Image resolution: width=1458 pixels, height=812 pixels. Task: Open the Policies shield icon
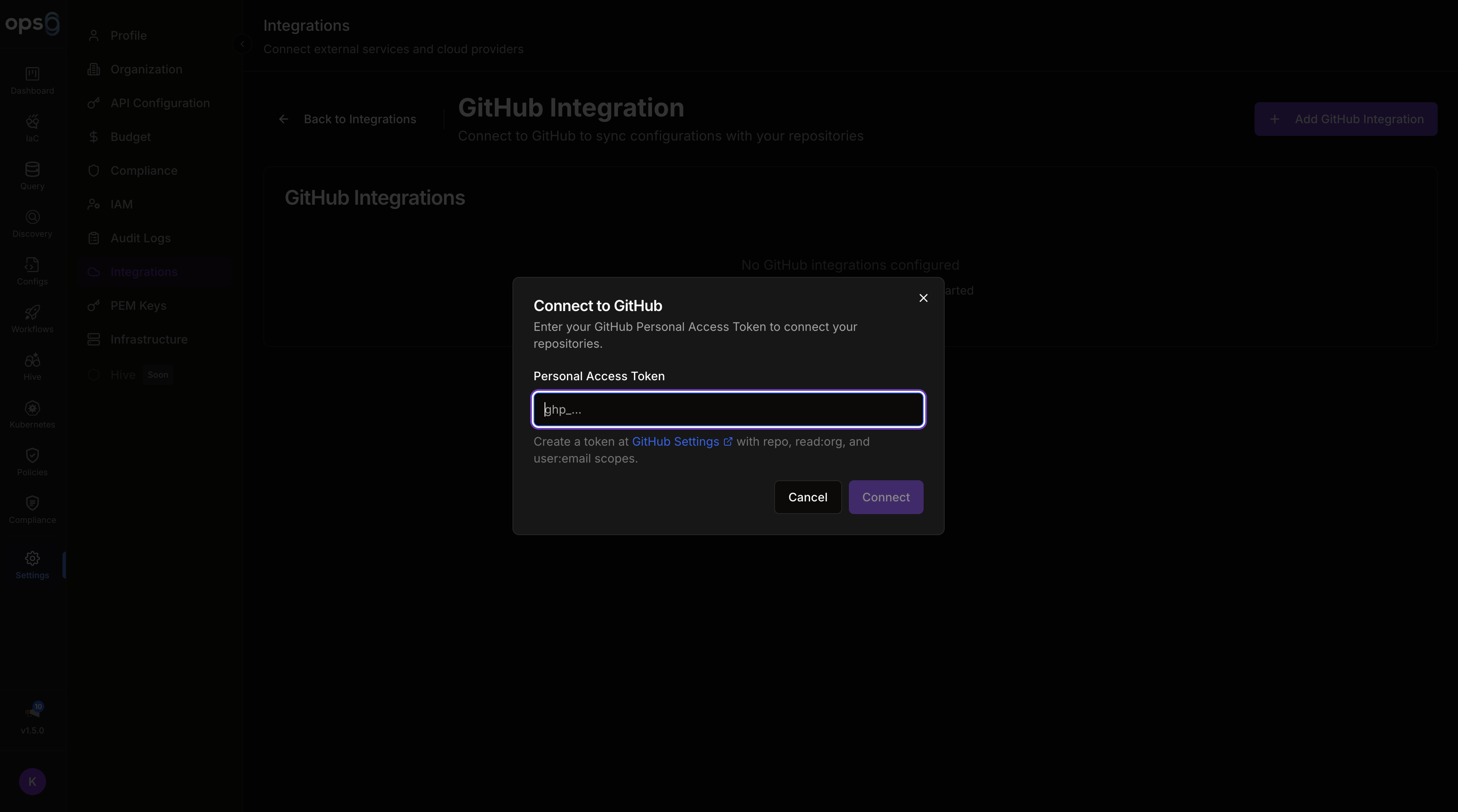[x=32, y=462]
